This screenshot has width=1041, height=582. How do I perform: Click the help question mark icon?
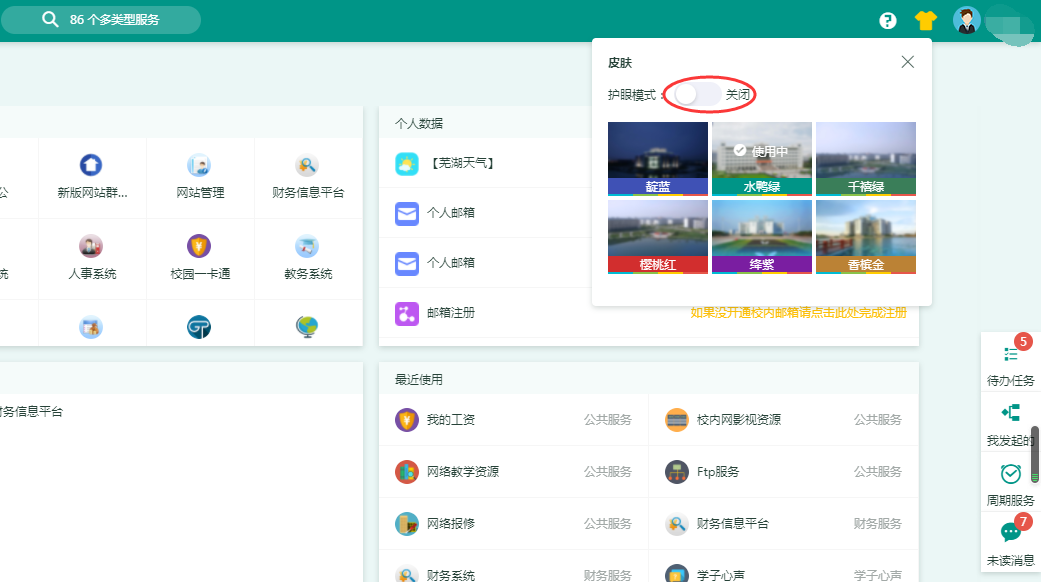pyautogui.click(x=888, y=20)
